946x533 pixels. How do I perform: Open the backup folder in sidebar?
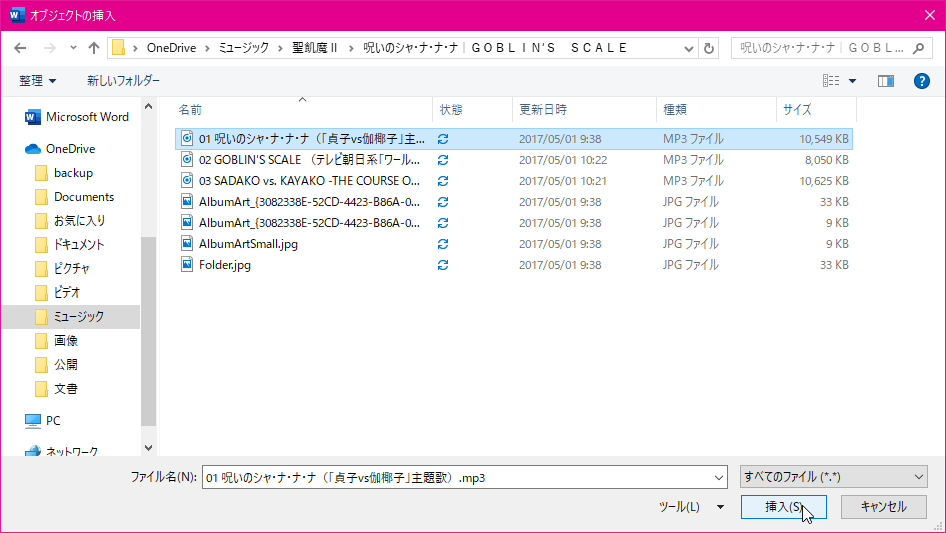pyautogui.click(x=65, y=173)
